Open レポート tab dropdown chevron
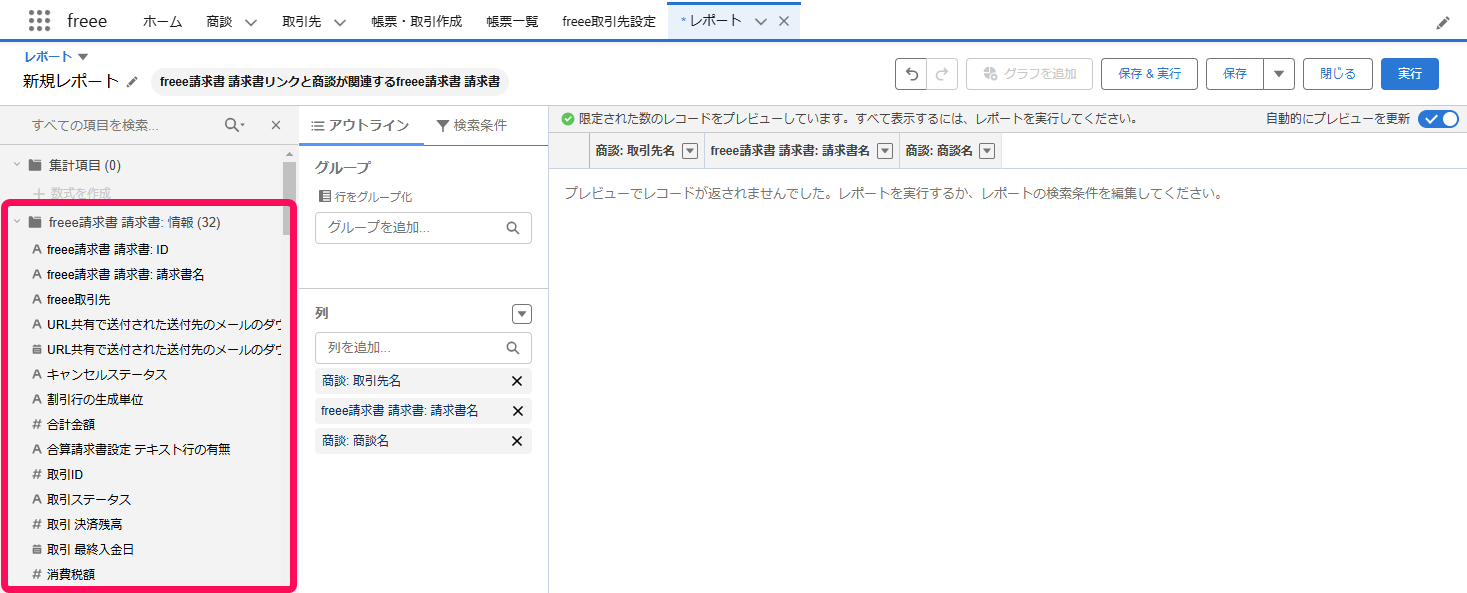 [x=761, y=22]
